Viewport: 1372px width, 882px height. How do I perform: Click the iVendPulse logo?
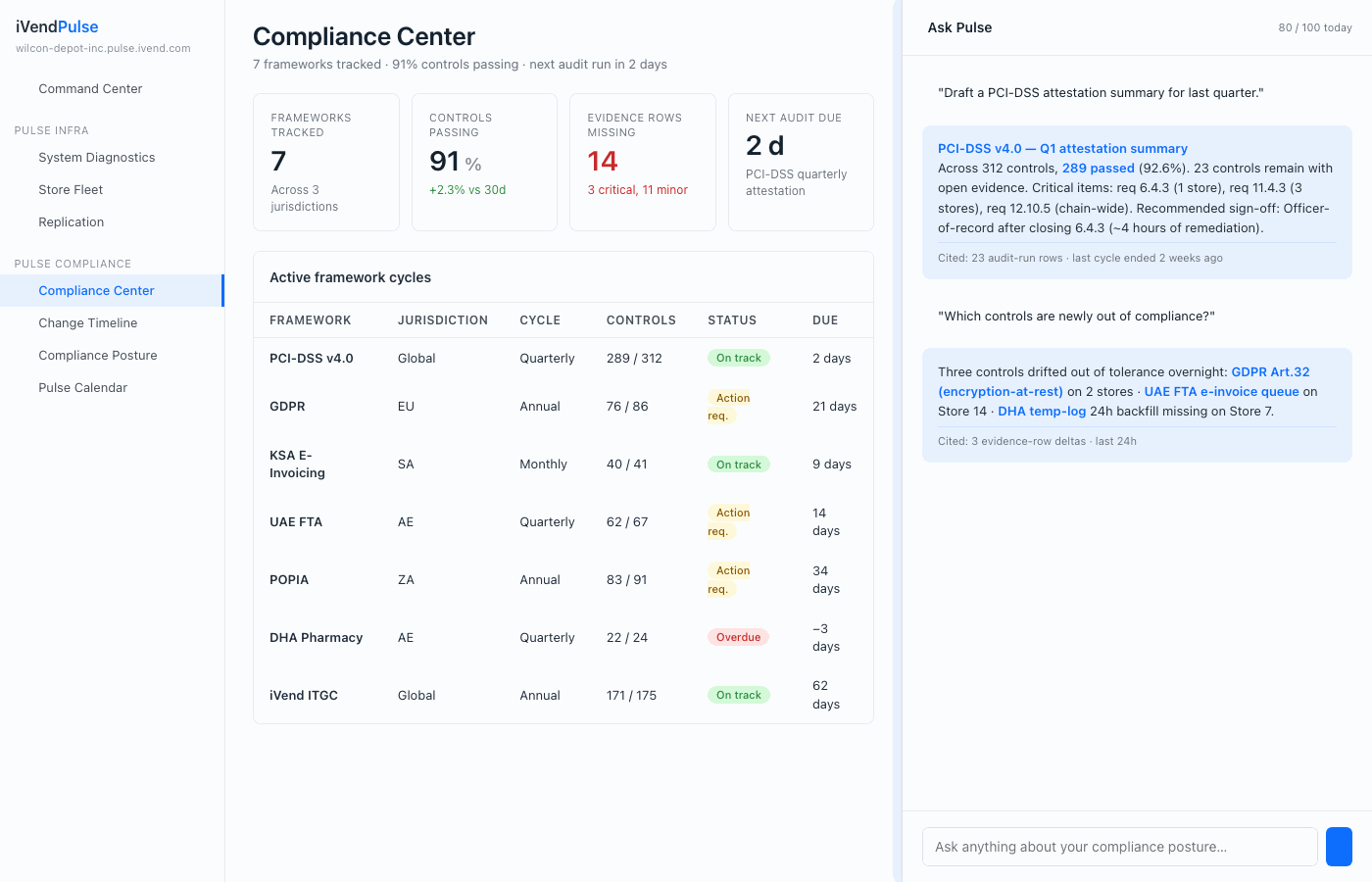click(x=57, y=26)
